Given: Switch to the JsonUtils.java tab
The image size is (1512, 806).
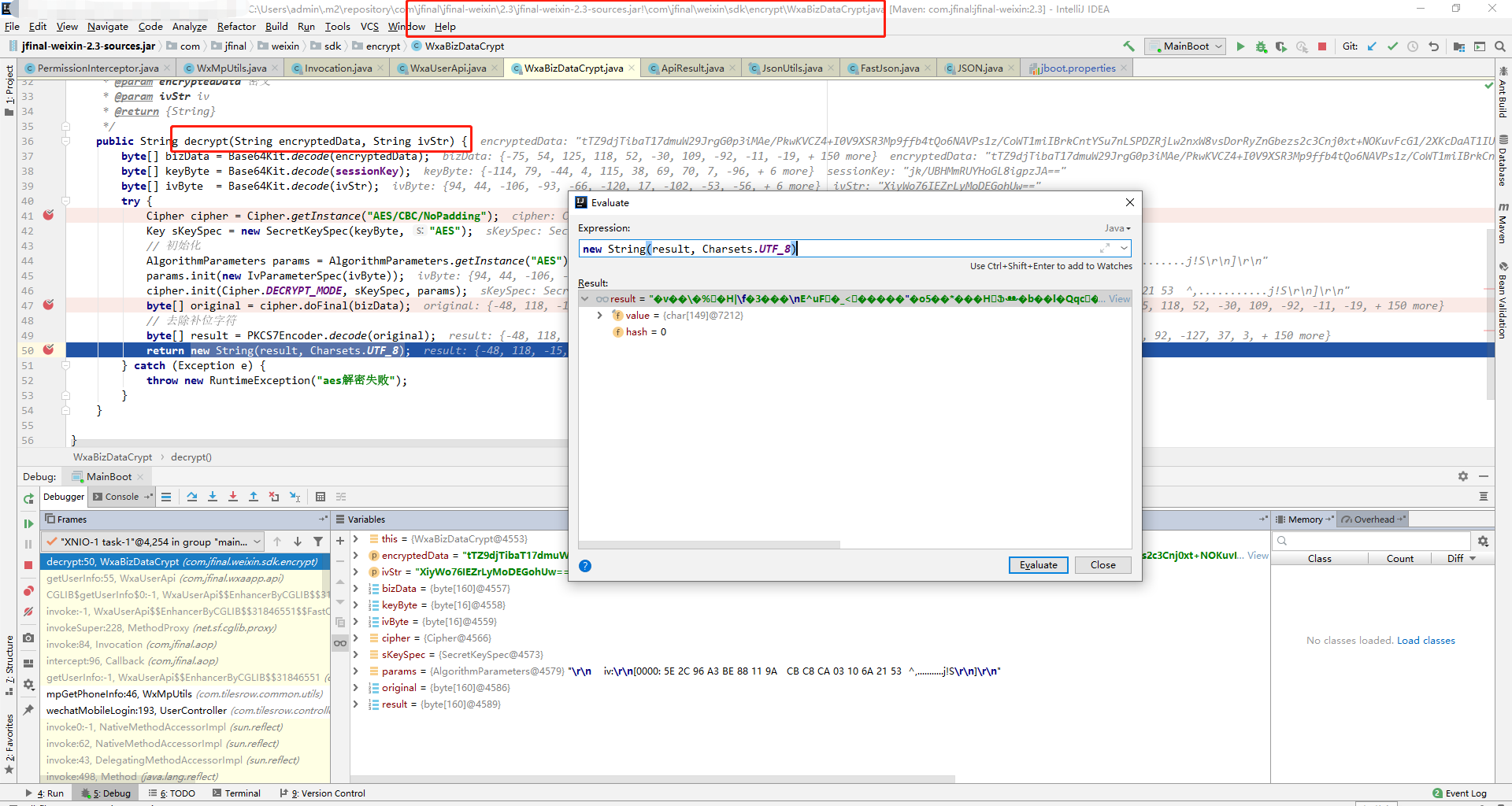Looking at the screenshot, I should pos(791,68).
